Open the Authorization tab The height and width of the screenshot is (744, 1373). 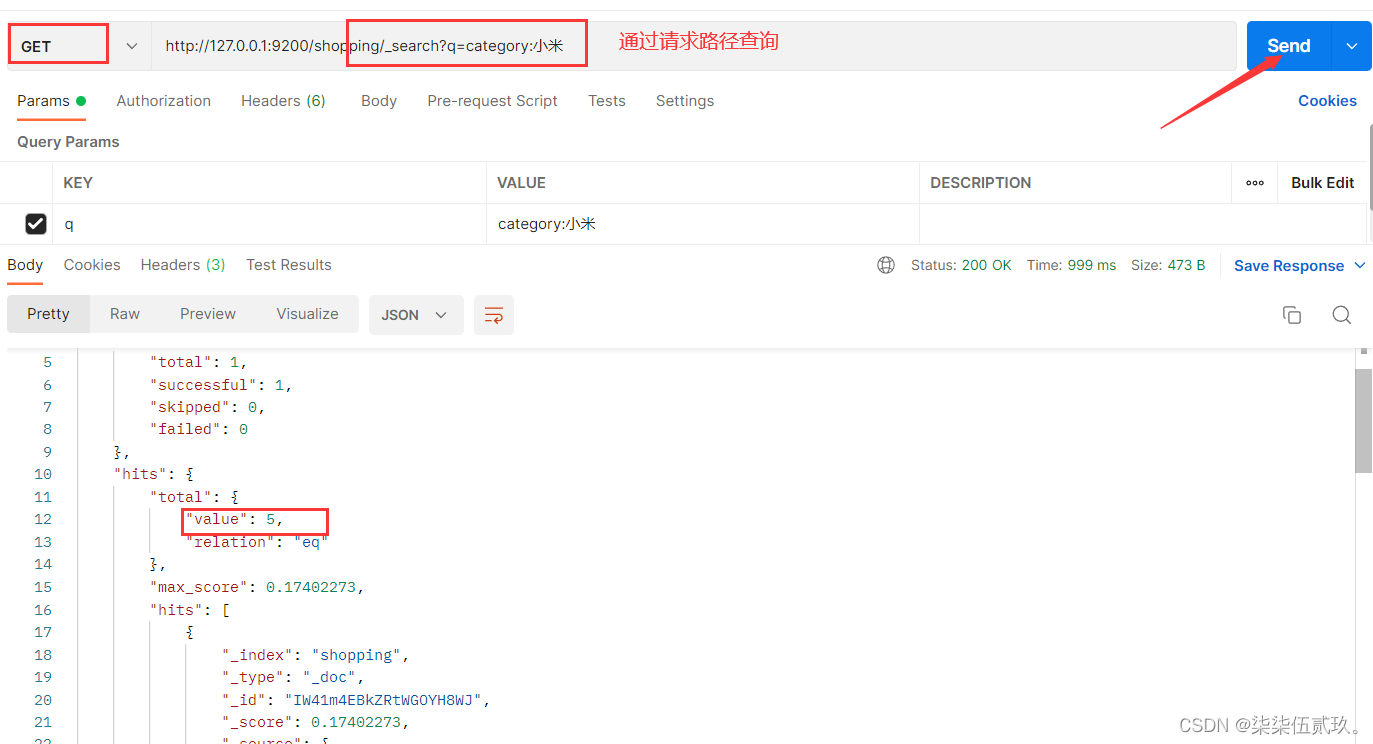tap(164, 101)
